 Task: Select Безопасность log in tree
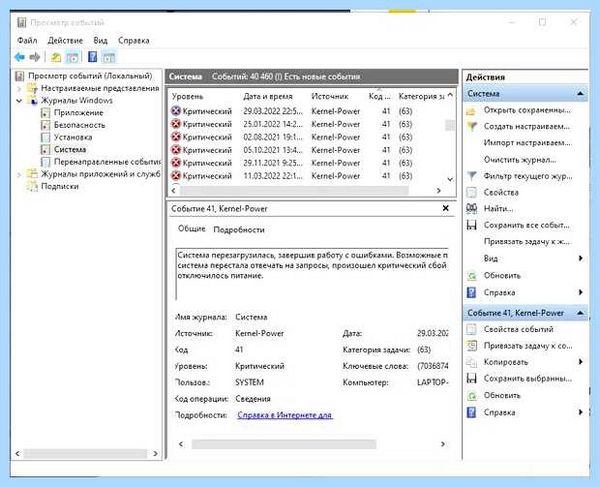(x=79, y=125)
